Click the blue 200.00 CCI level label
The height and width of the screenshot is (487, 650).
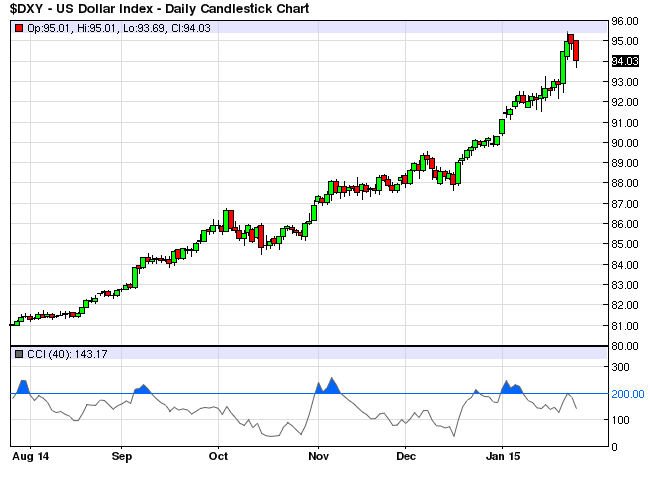[628, 394]
